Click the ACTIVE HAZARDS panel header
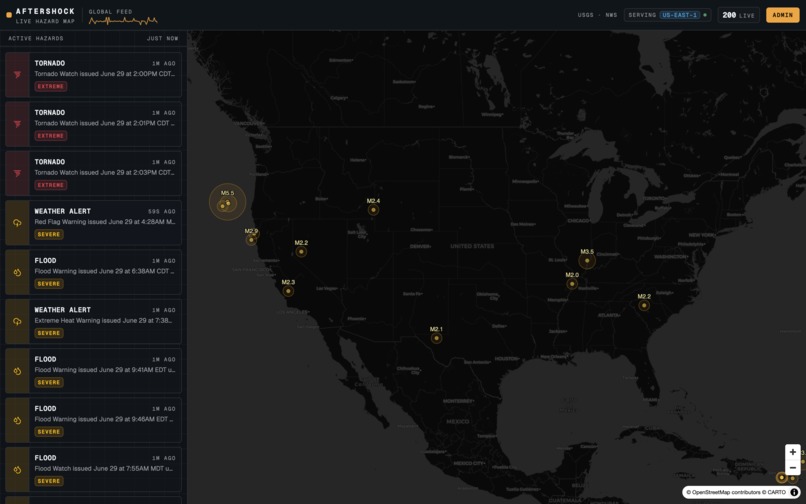 [36, 39]
